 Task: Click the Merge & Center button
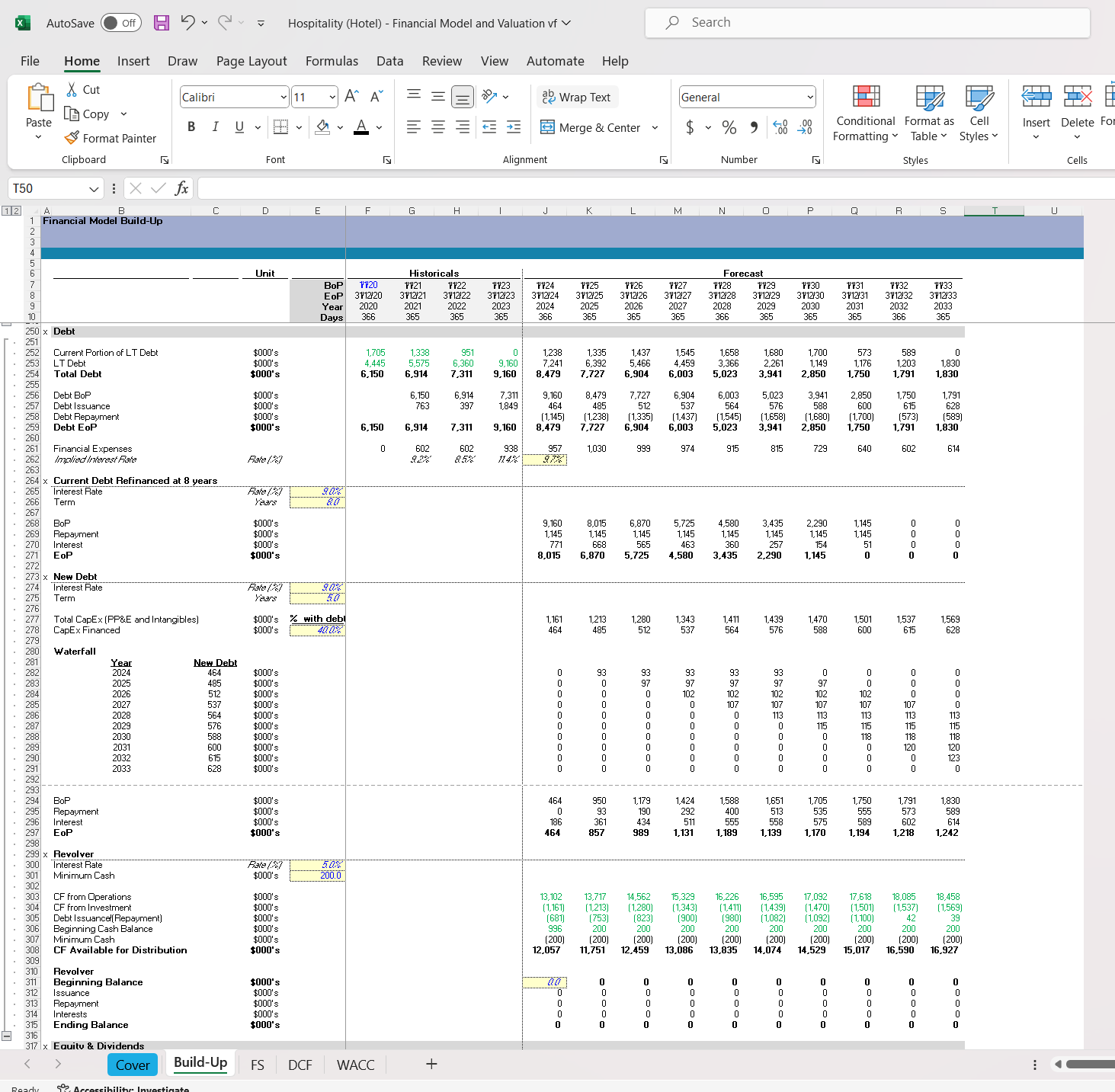[591, 127]
